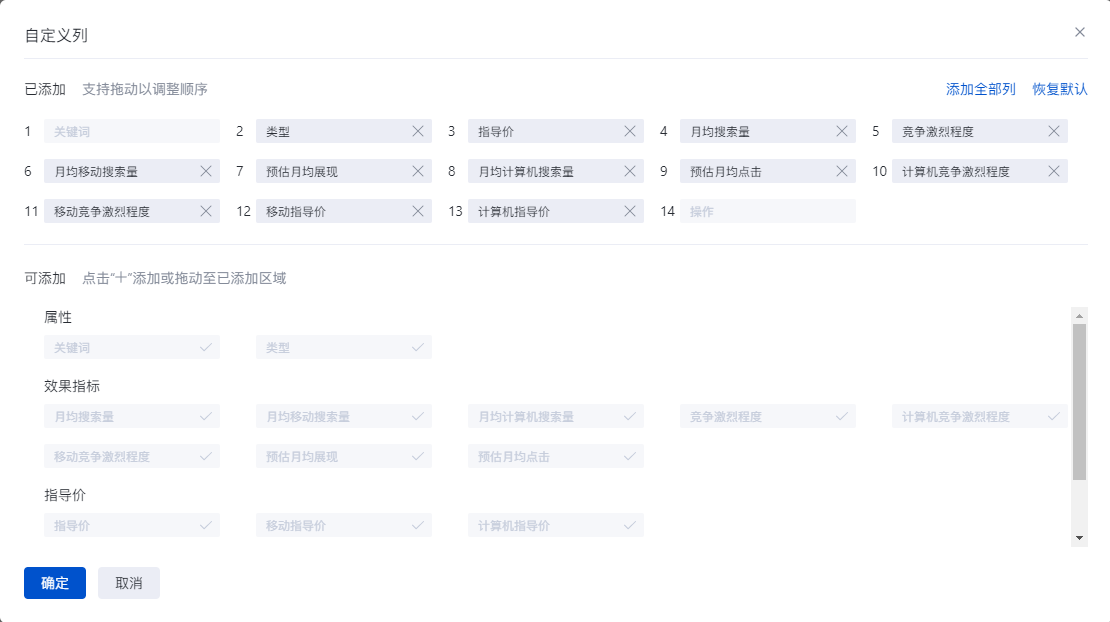Image resolution: width=1110 pixels, height=622 pixels.
Task: Remove the 预估月均点击 column with its X icon
Action: point(842,171)
